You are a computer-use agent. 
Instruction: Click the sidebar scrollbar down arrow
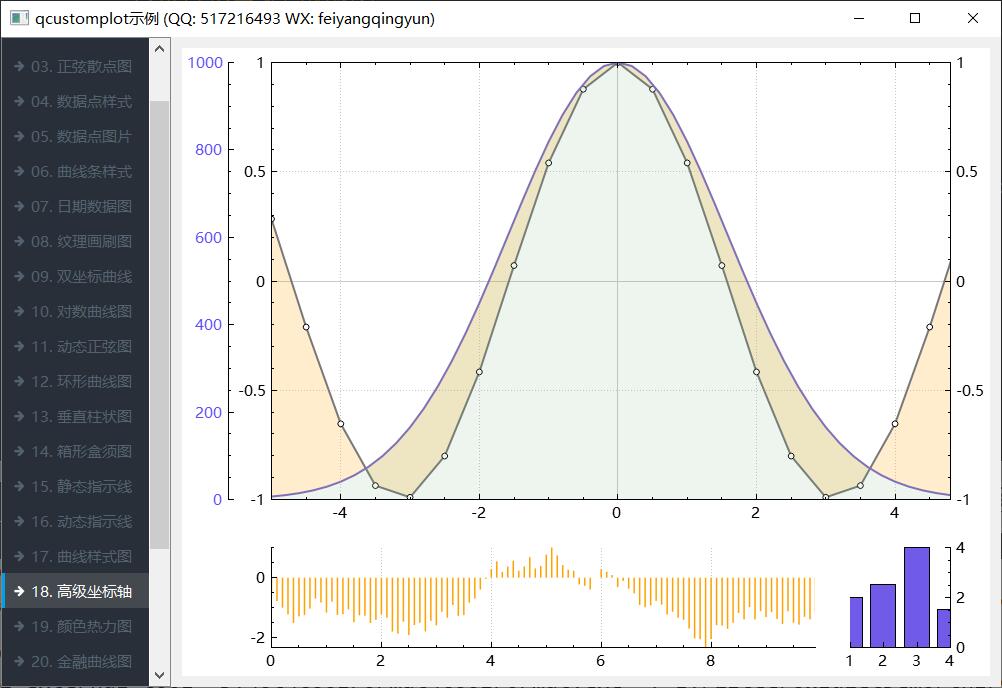click(x=160, y=677)
